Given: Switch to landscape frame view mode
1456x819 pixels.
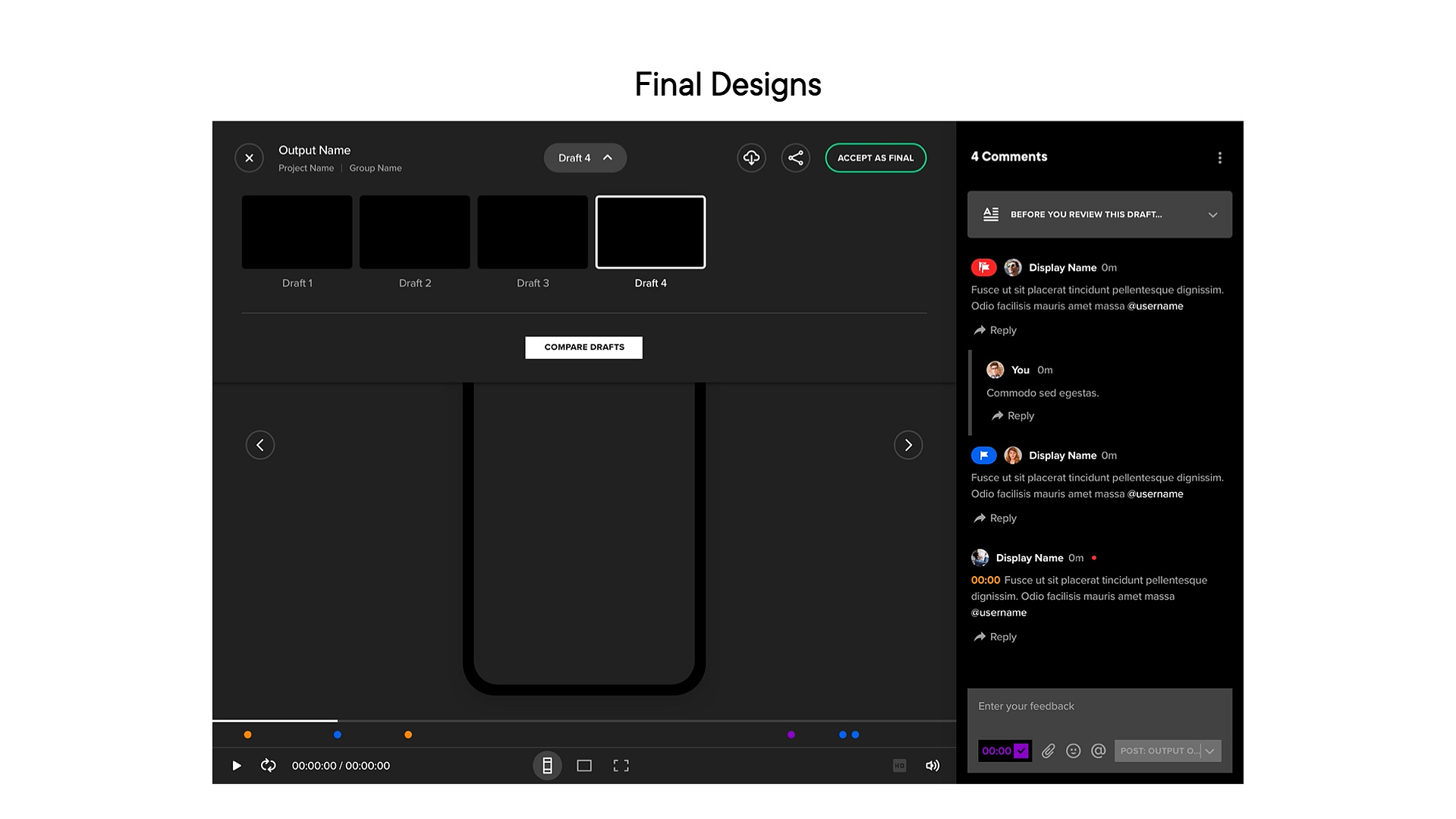Looking at the screenshot, I should point(584,766).
